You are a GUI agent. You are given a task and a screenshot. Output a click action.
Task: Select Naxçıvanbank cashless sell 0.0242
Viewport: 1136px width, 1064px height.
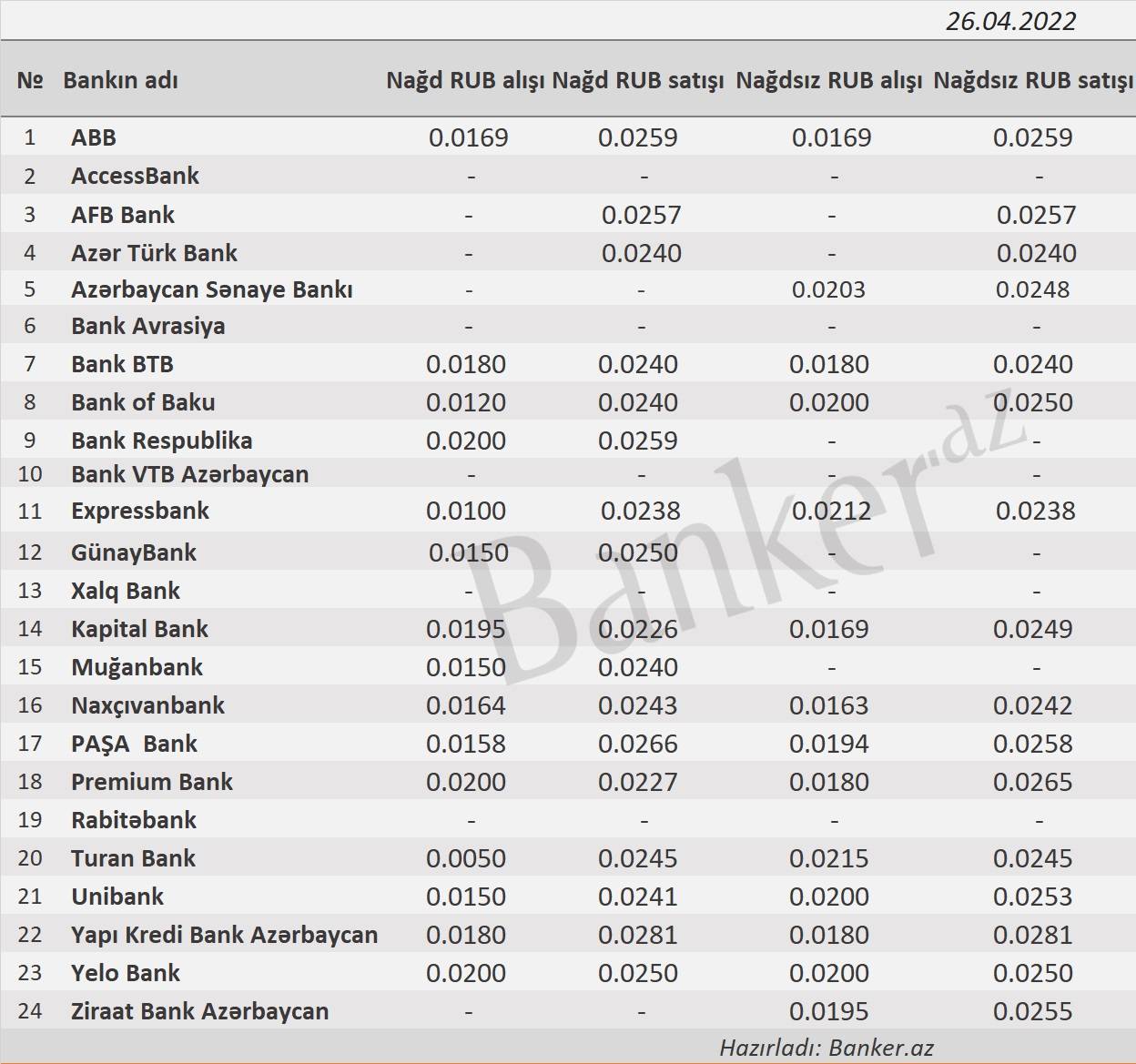tap(1033, 705)
